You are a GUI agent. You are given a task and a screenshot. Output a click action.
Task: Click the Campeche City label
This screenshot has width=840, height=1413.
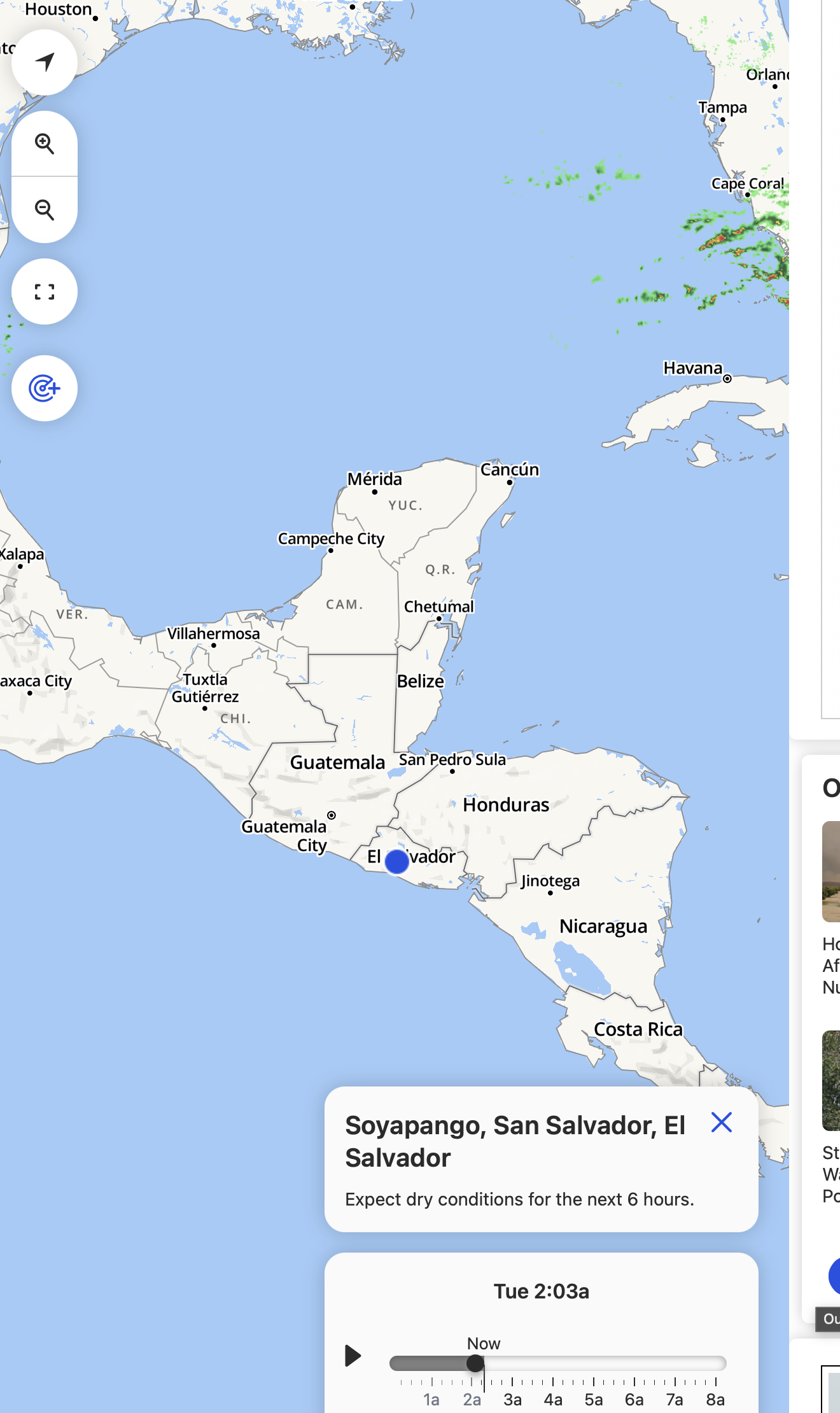click(332, 539)
